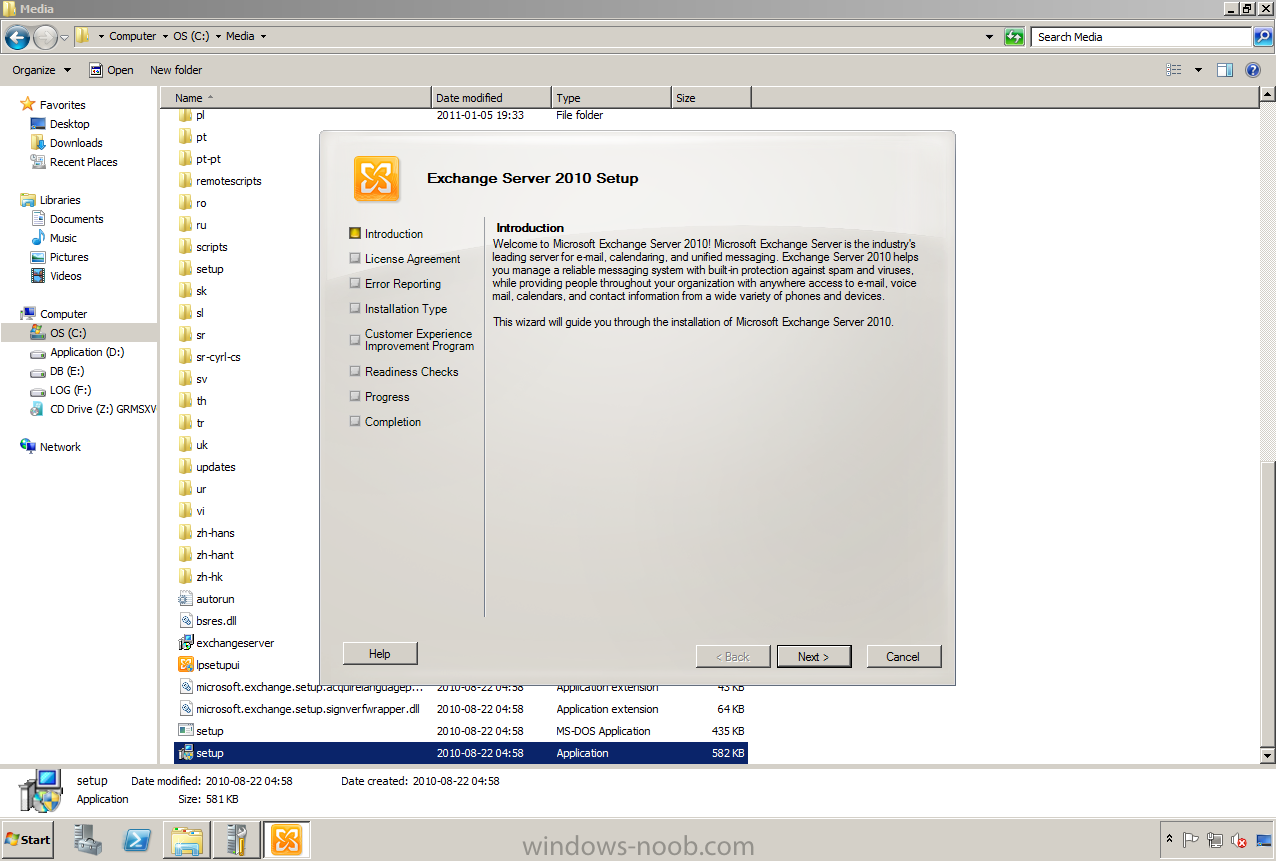1276x861 pixels.
Task: Click the search magnifier icon
Action: coord(1264,37)
